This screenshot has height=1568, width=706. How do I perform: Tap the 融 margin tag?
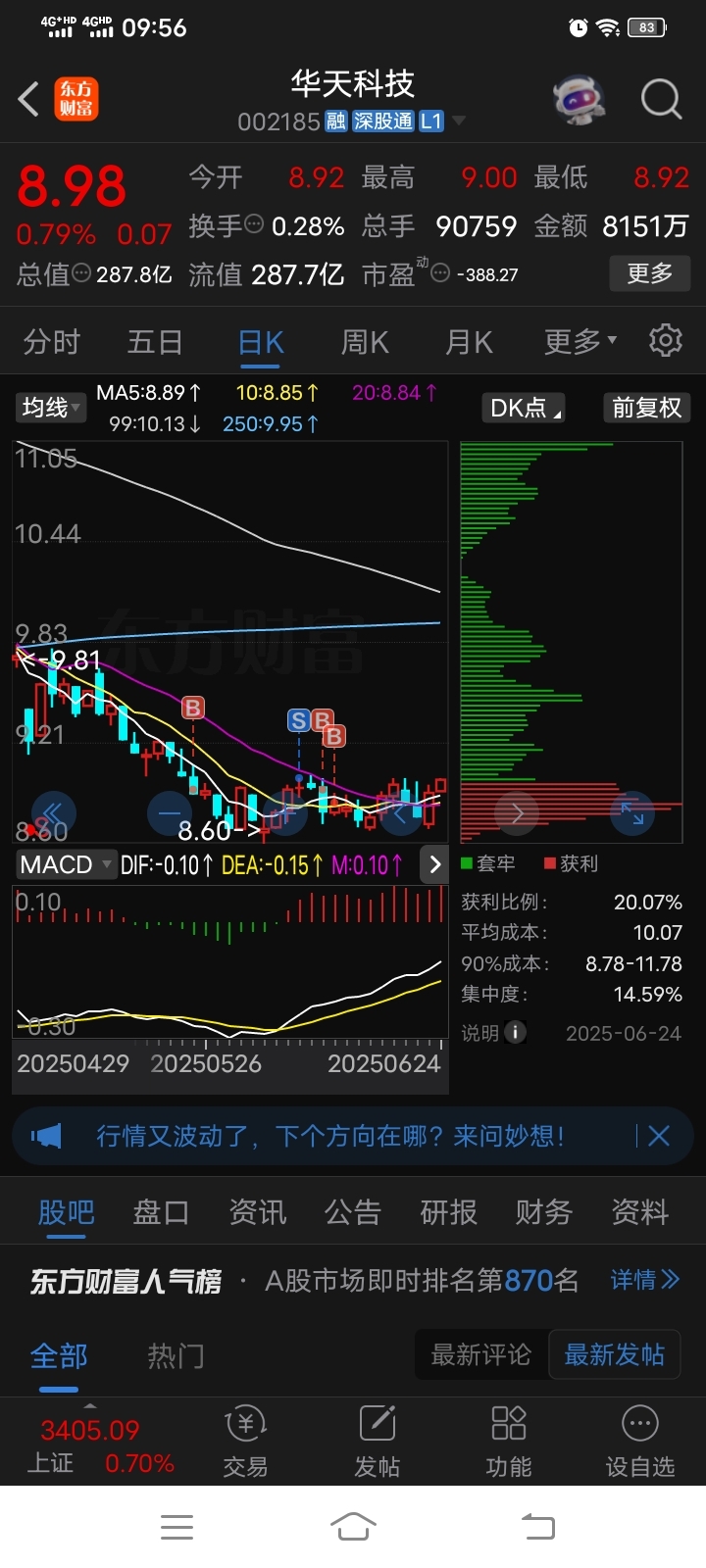pyautogui.click(x=336, y=122)
